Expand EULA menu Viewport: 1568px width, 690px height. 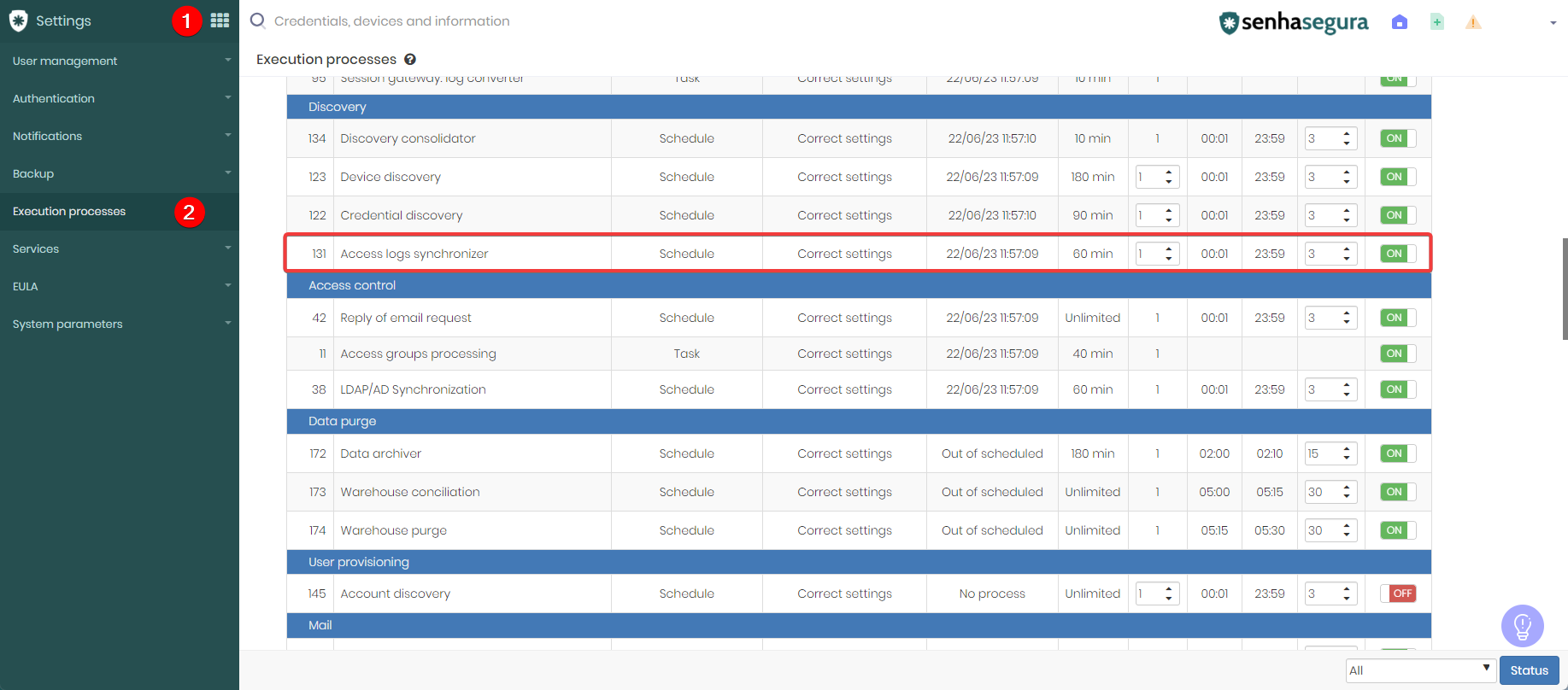click(x=120, y=286)
